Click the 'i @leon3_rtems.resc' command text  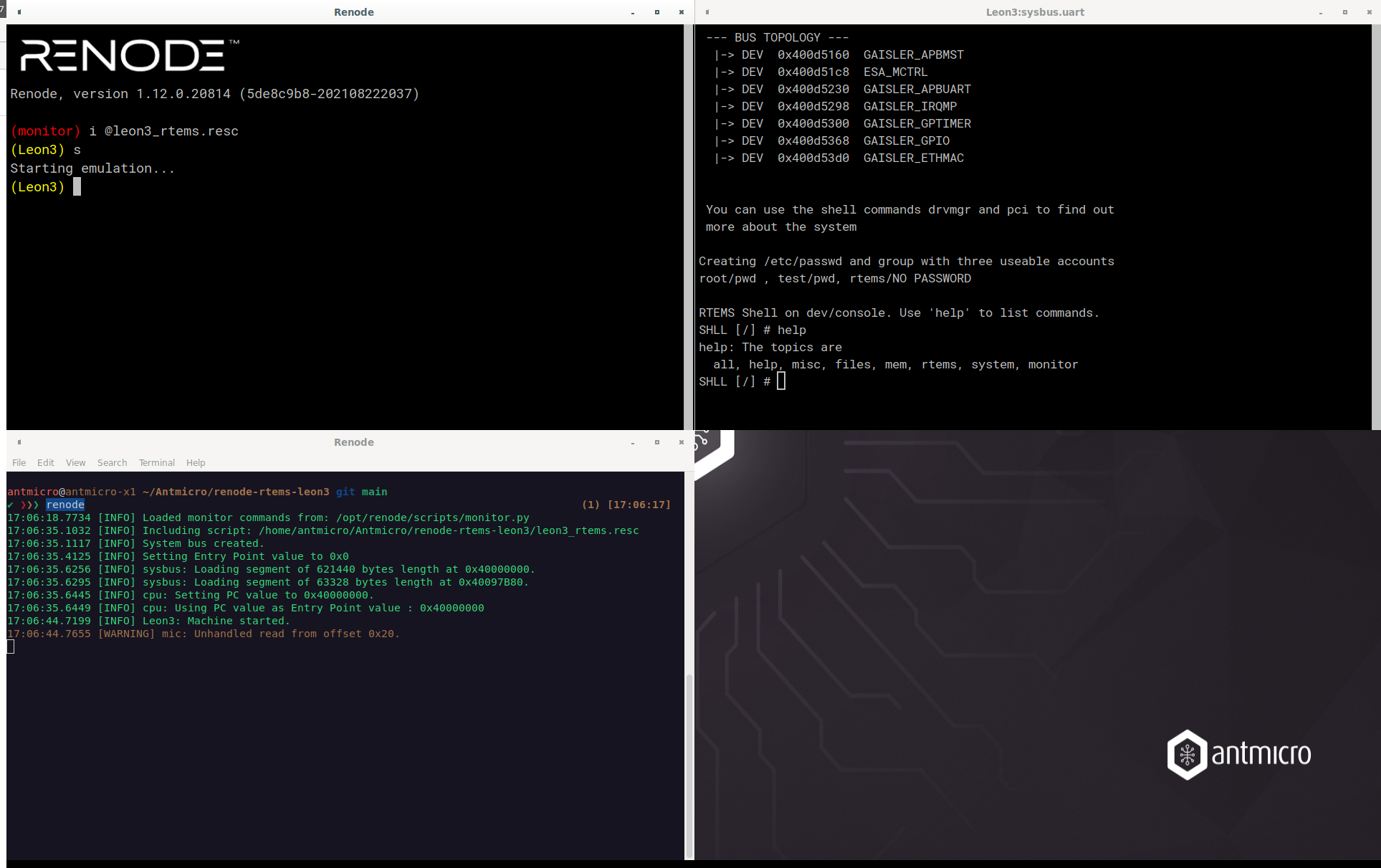(163, 131)
